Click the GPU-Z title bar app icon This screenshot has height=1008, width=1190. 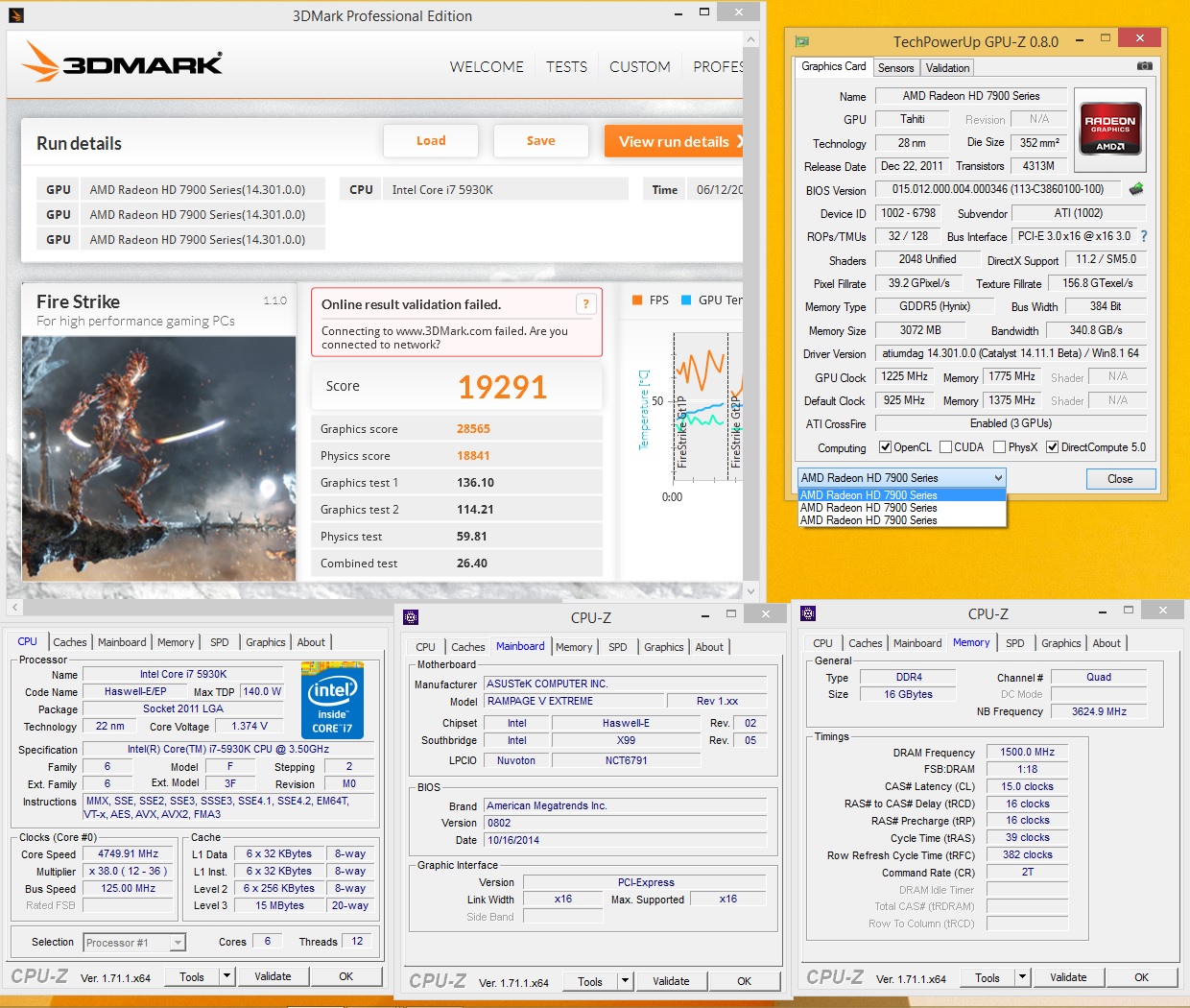click(x=802, y=41)
